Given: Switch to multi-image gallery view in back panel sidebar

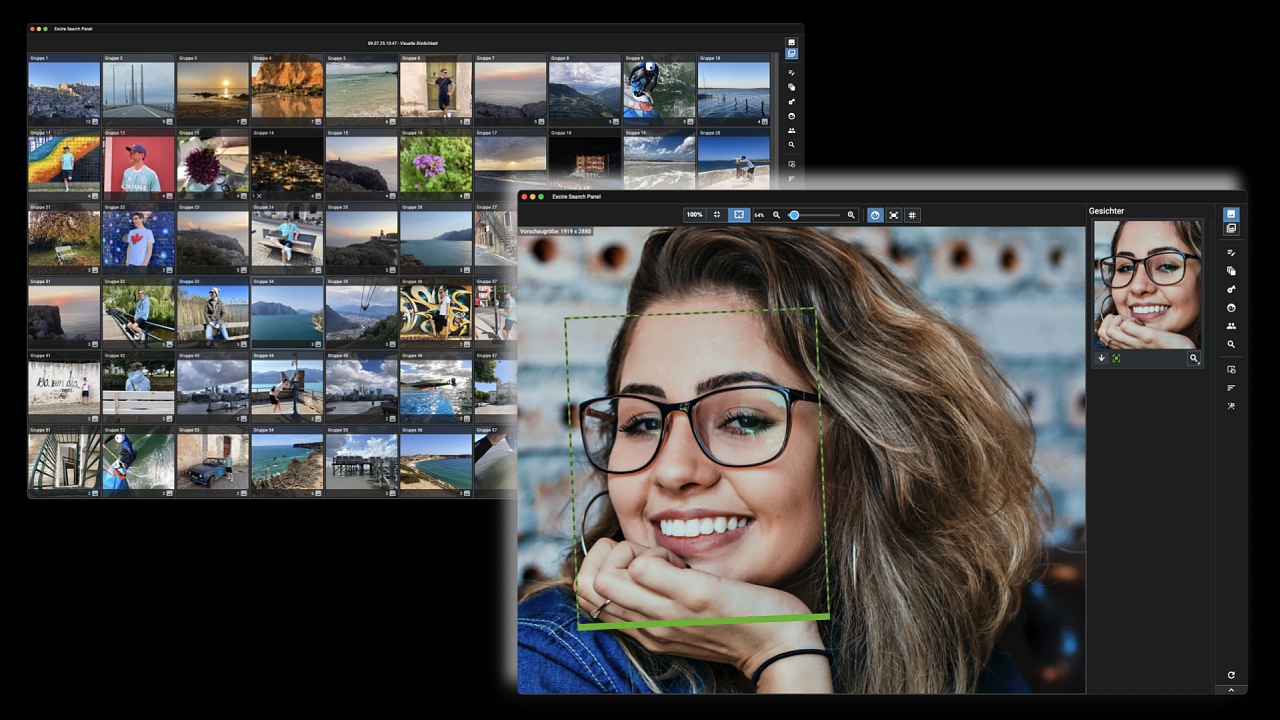Looking at the screenshot, I should [791, 54].
